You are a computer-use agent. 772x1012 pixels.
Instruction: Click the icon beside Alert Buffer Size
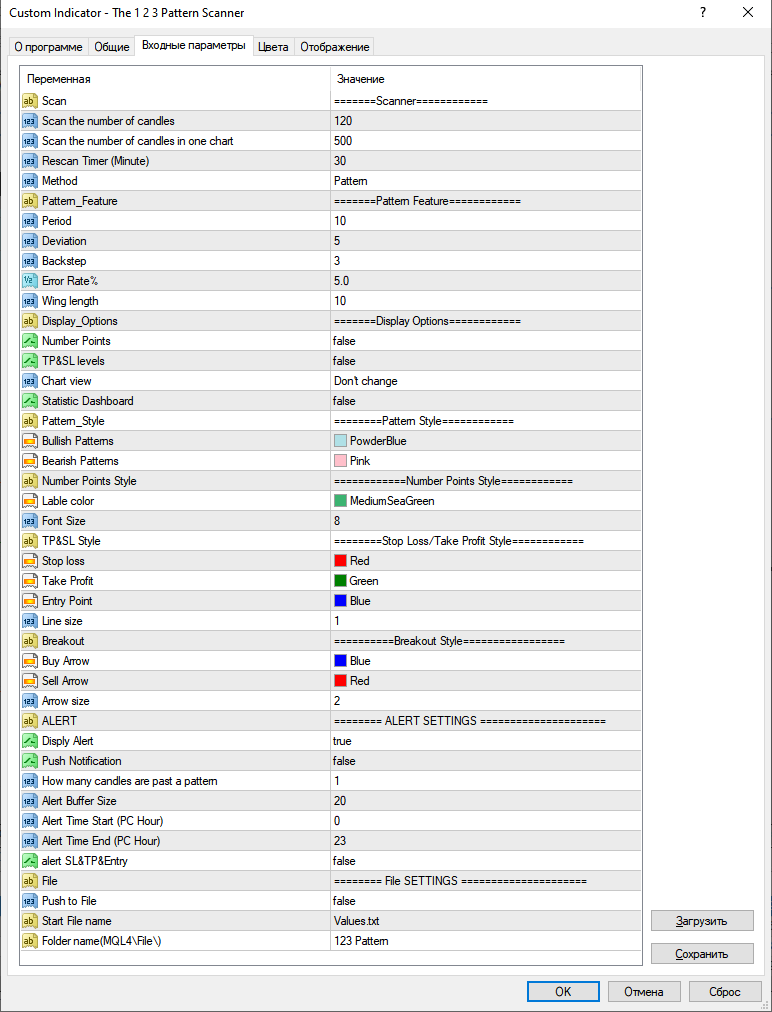coord(30,801)
